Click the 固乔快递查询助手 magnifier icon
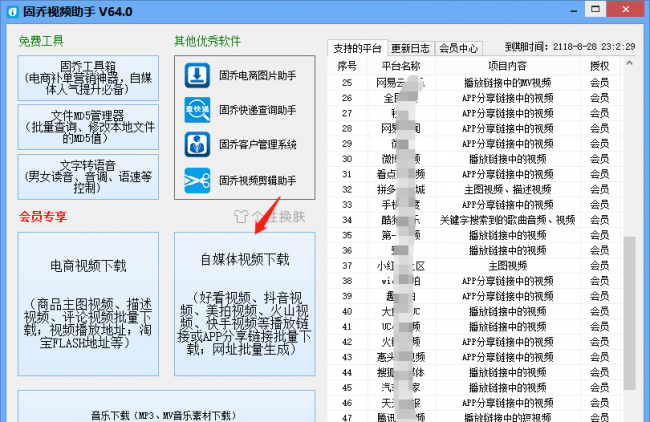The width and height of the screenshot is (650, 422). tap(197, 110)
